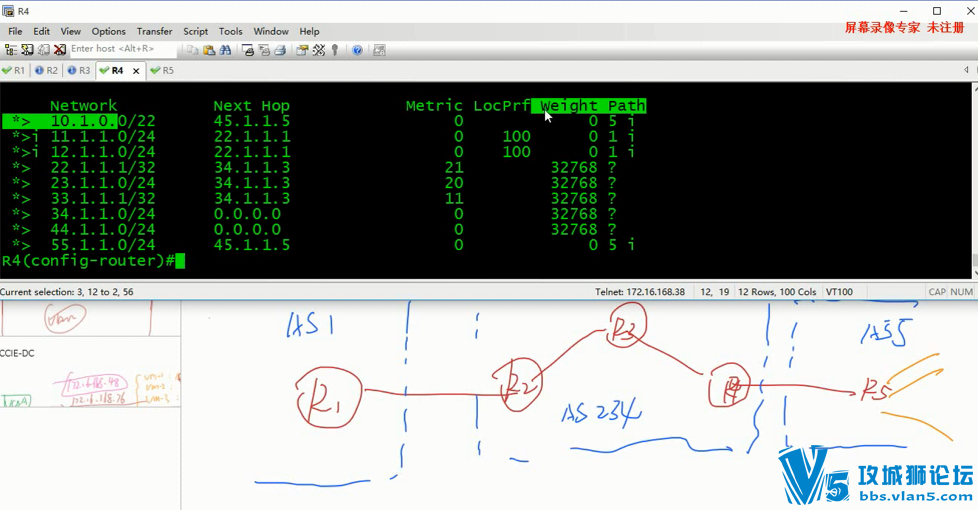The width and height of the screenshot is (978, 510).
Task: Click the 'LocPrf' column header text
Action: 501,105
